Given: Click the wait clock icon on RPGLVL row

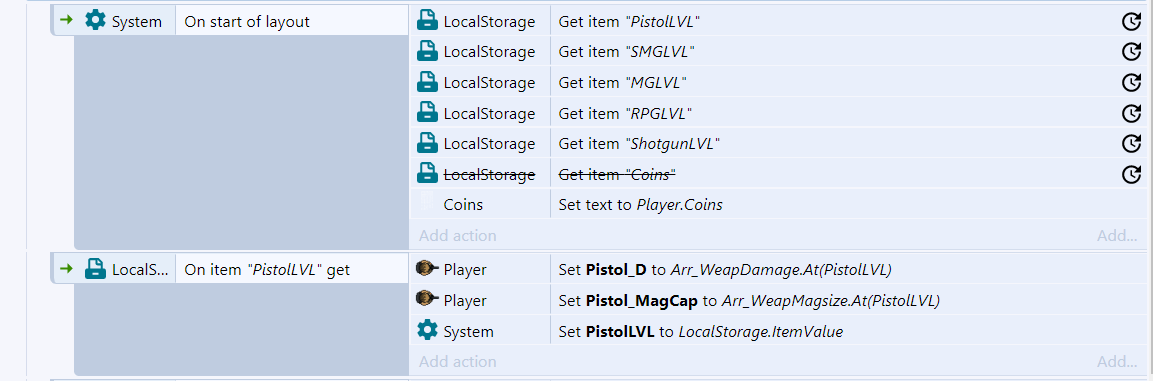Looking at the screenshot, I should (x=1130, y=113).
